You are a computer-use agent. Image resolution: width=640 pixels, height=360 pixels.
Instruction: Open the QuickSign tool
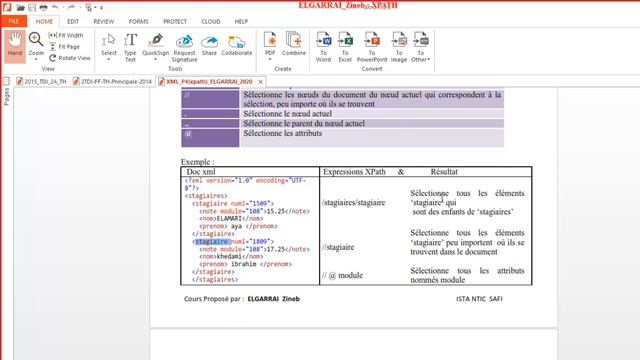(156, 44)
